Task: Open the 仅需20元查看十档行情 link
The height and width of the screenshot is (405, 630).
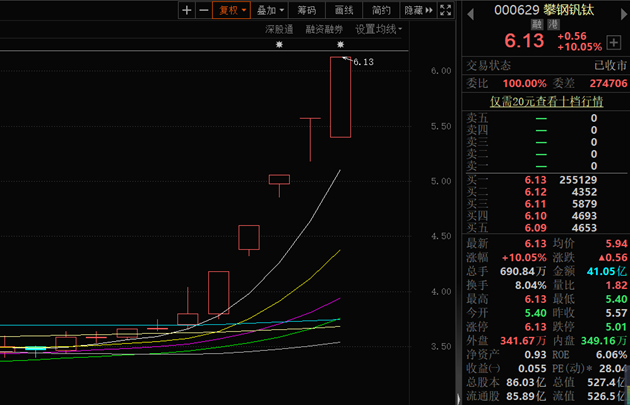Action: 545,101
